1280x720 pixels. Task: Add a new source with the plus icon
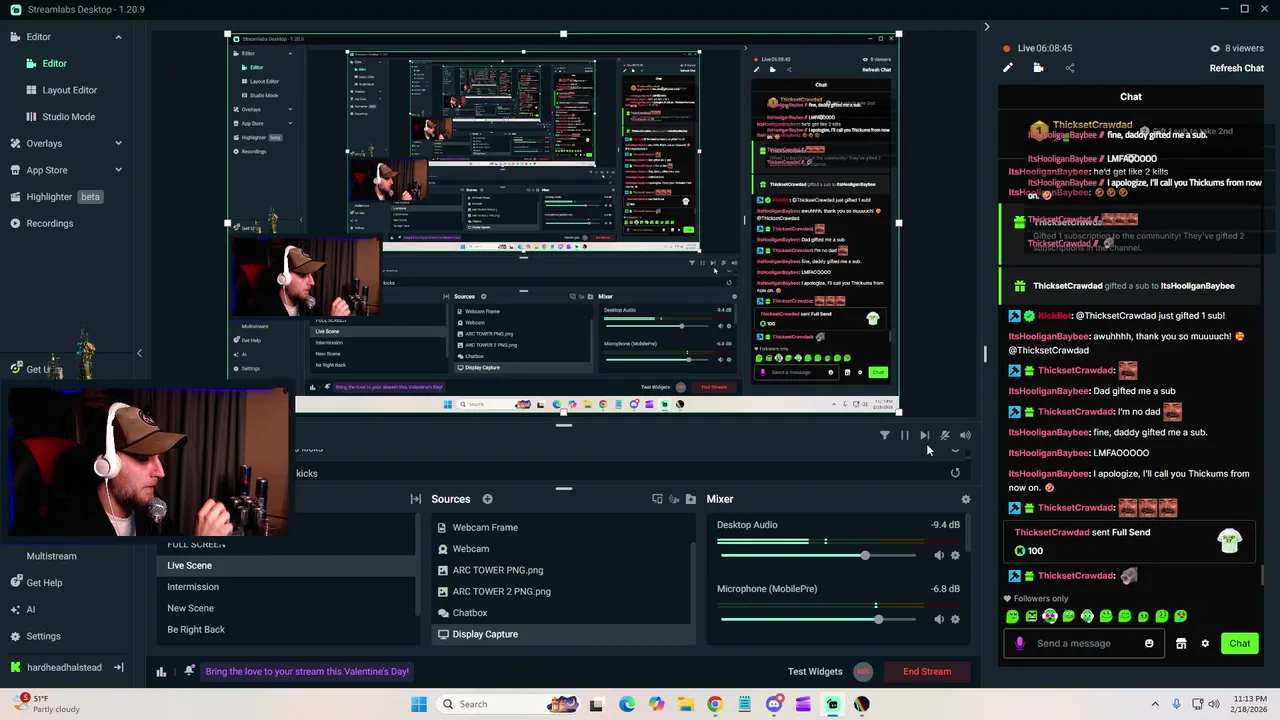point(487,499)
